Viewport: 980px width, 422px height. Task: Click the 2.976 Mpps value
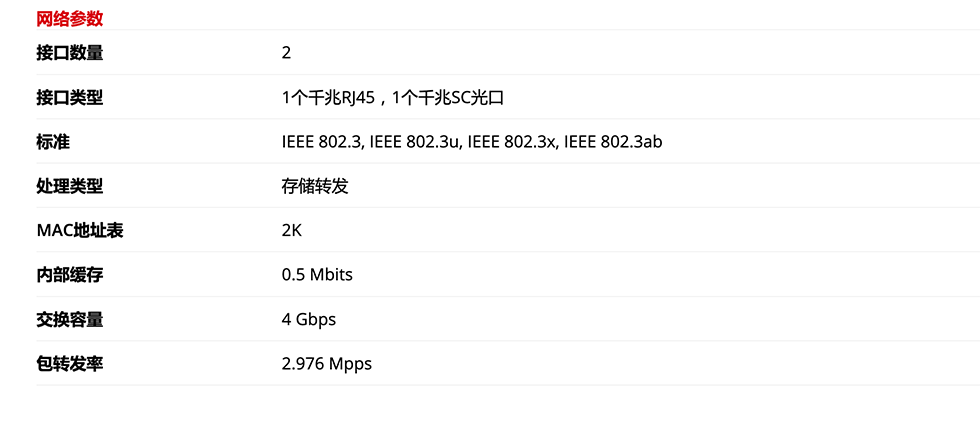(327, 364)
